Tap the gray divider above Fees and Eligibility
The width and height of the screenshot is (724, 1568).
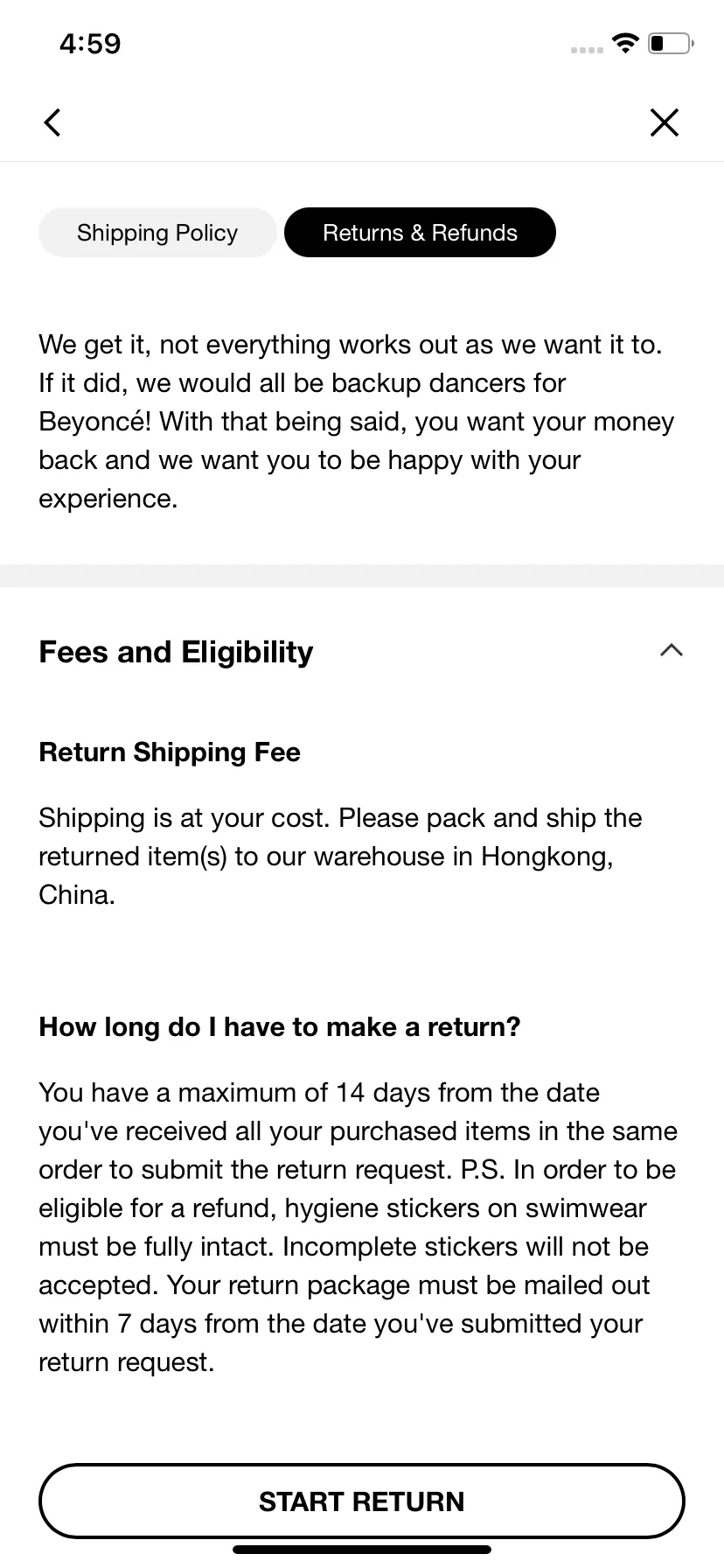(362, 576)
